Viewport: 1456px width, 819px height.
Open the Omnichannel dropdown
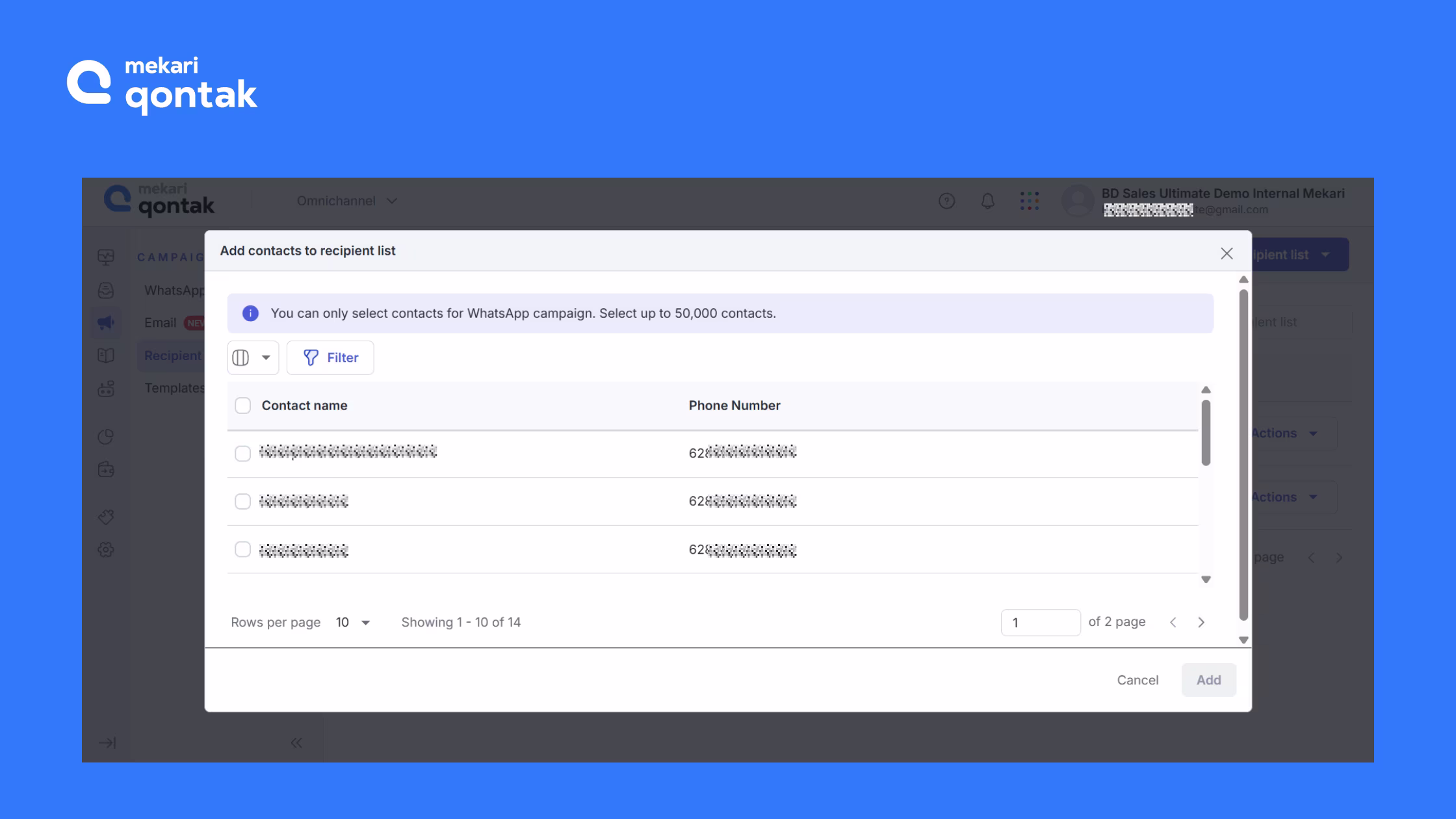tap(346, 201)
